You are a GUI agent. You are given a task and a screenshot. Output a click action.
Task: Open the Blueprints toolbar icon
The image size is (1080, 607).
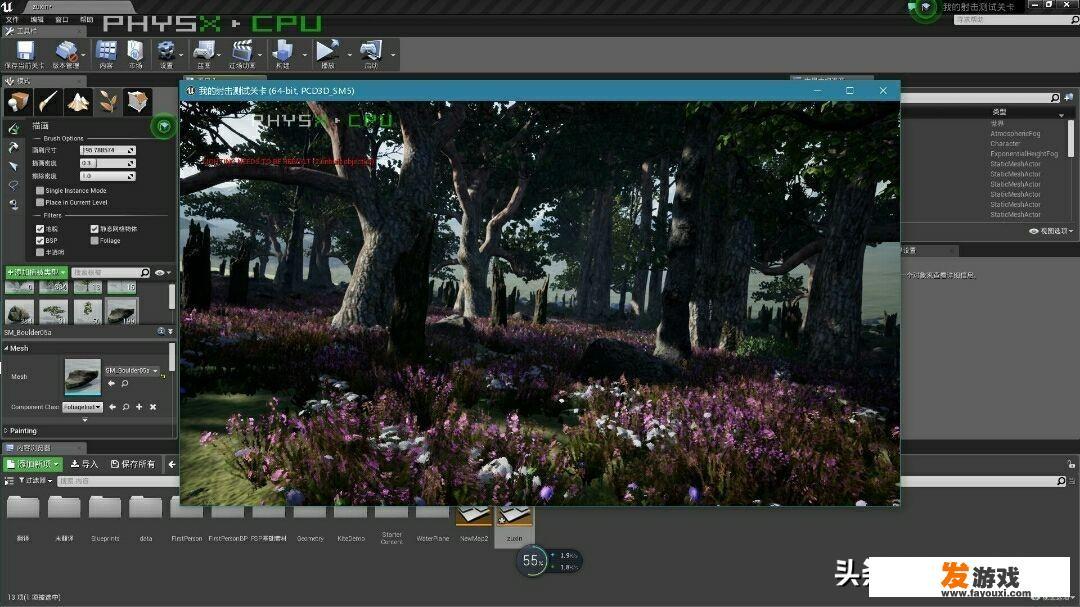(204, 52)
